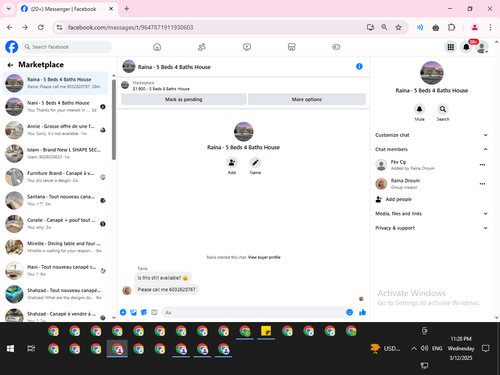Click the Marketplace listing $1,600 header link
The image size is (500, 375).
click(161, 86)
